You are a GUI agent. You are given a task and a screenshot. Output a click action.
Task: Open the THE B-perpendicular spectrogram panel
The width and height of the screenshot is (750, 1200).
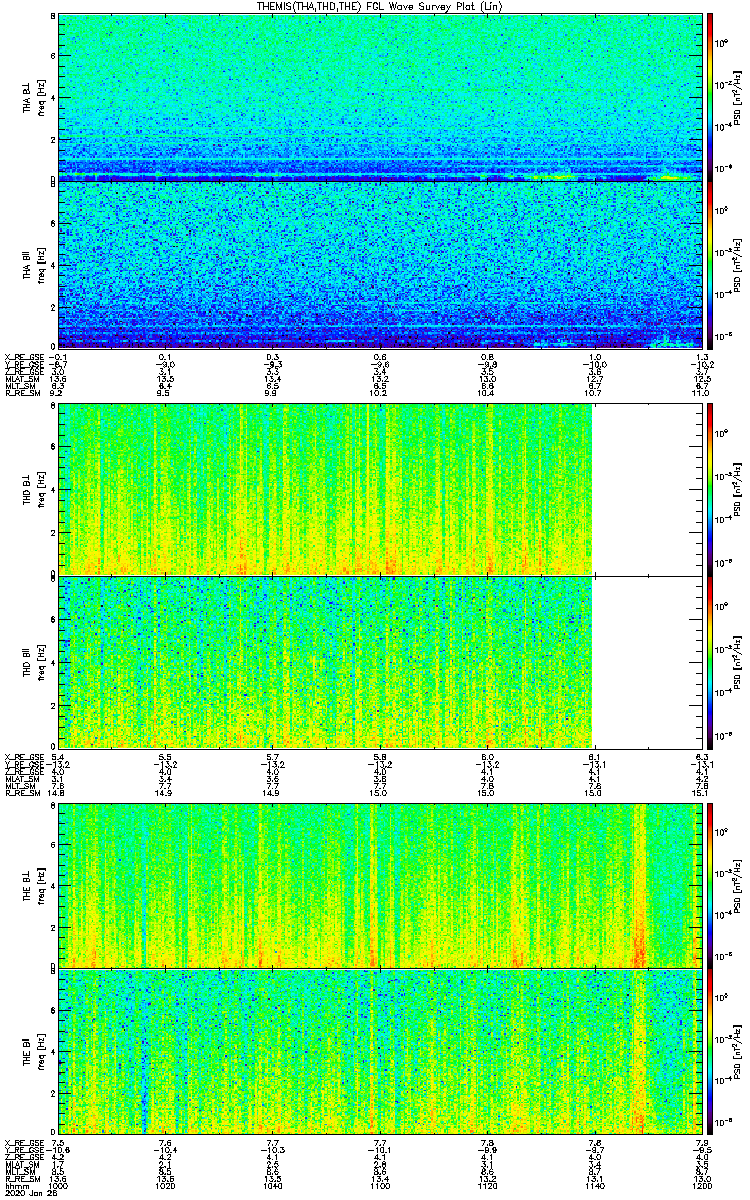[381, 884]
